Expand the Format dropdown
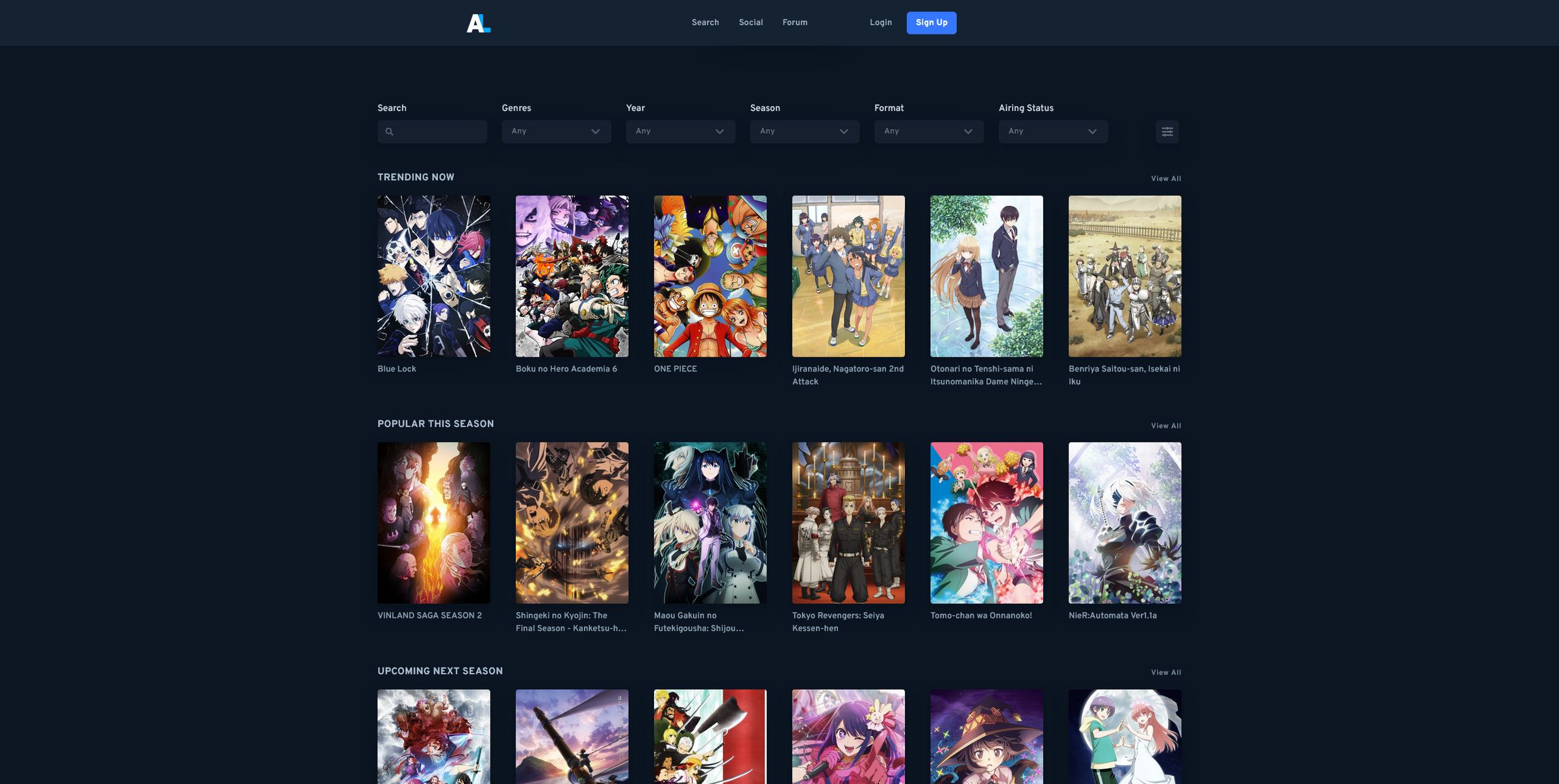The height and width of the screenshot is (784, 1559). (x=929, y=131)
